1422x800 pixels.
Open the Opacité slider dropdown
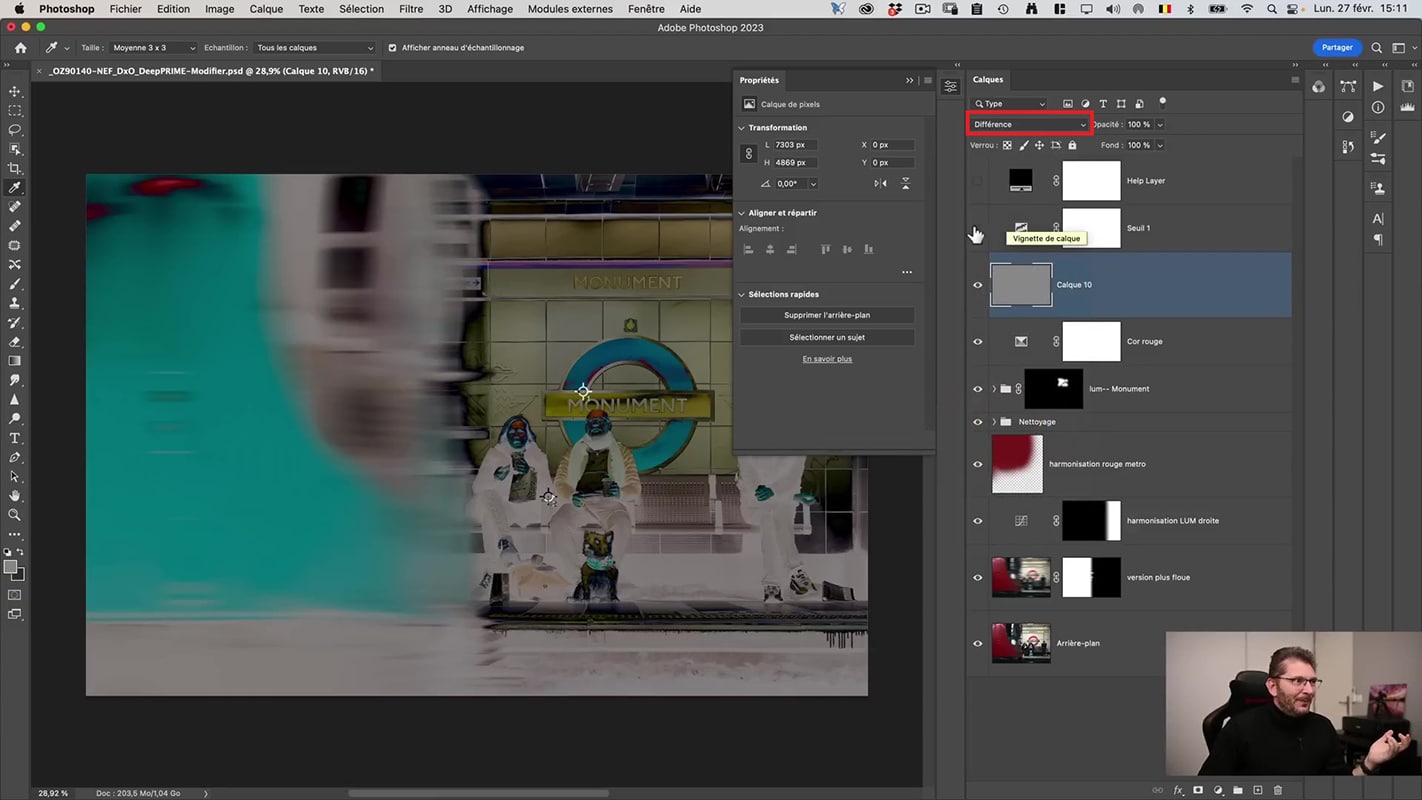1160,124
